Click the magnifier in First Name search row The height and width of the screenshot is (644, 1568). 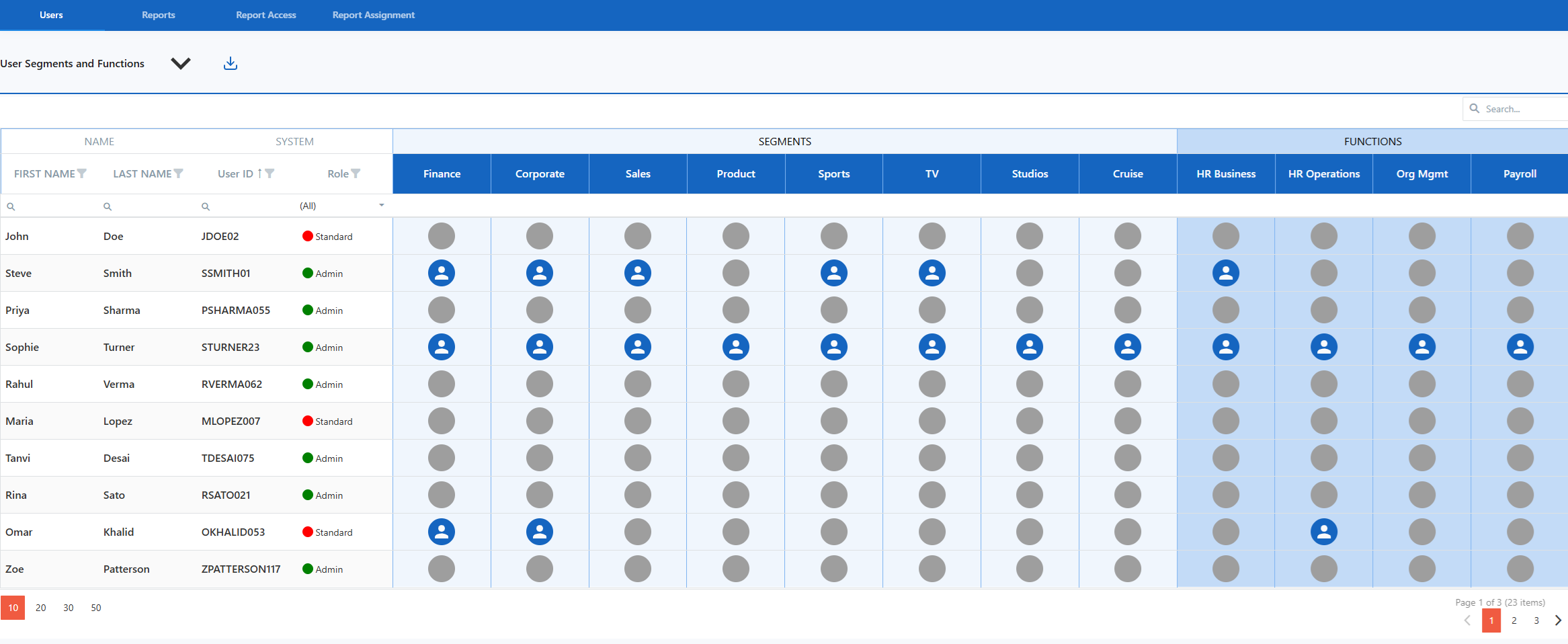11,207
